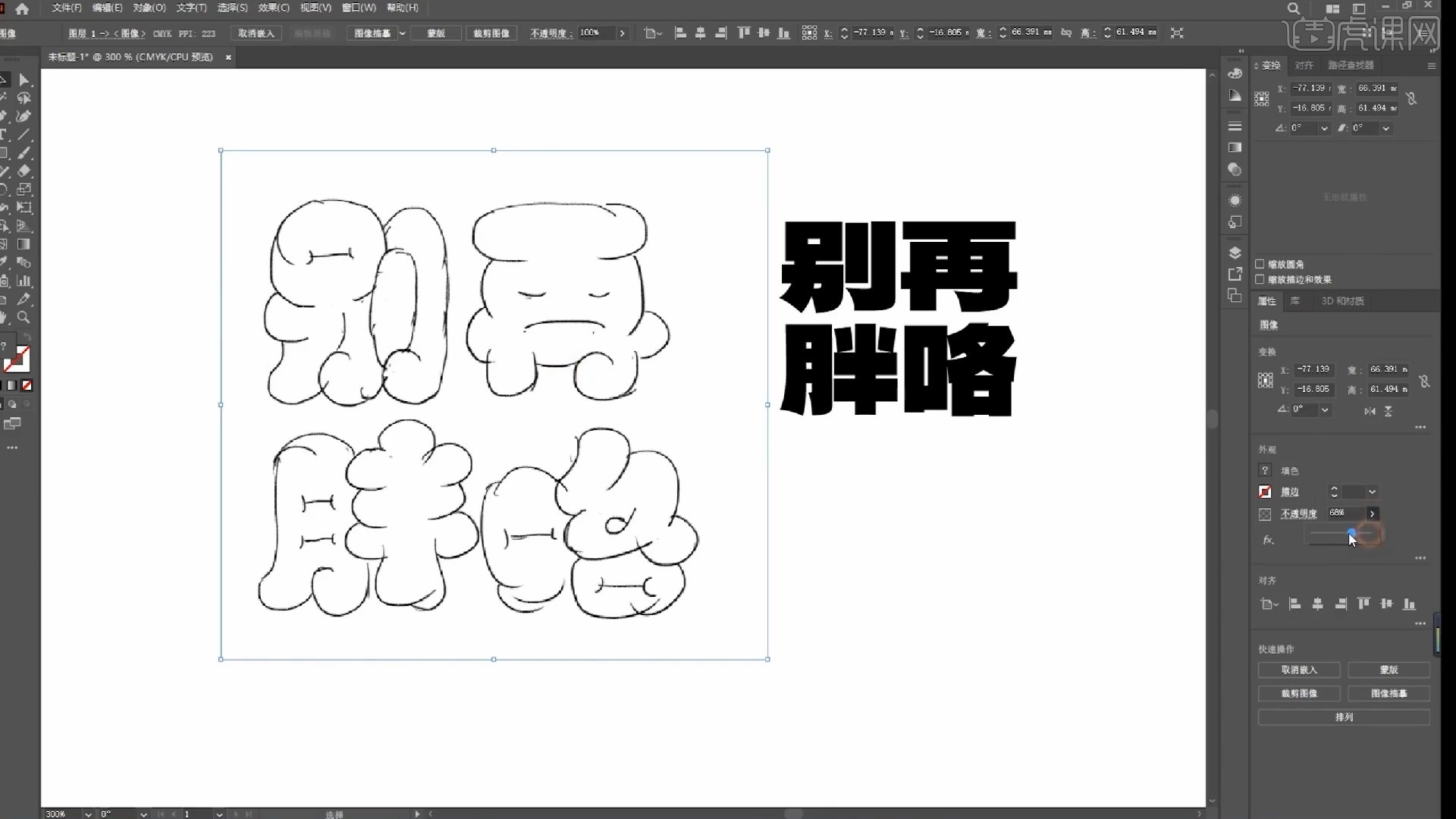Drag the 不透明度 slider at 68%

(x=1349, y=534)
